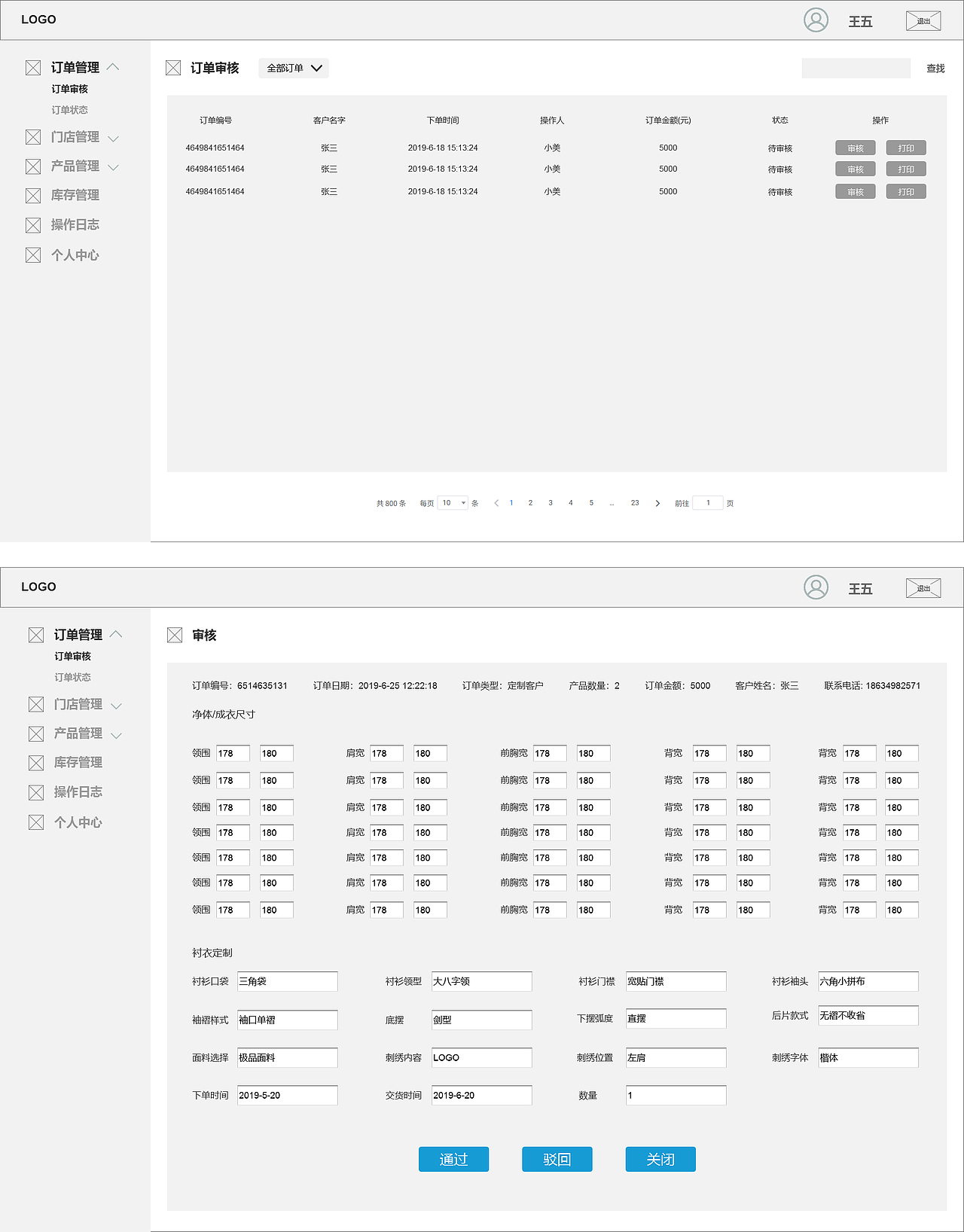The image size is (964, 1232).
Task: Open 操作日志 menu label on 审核 detail screen
Action: tap(78, 791)
